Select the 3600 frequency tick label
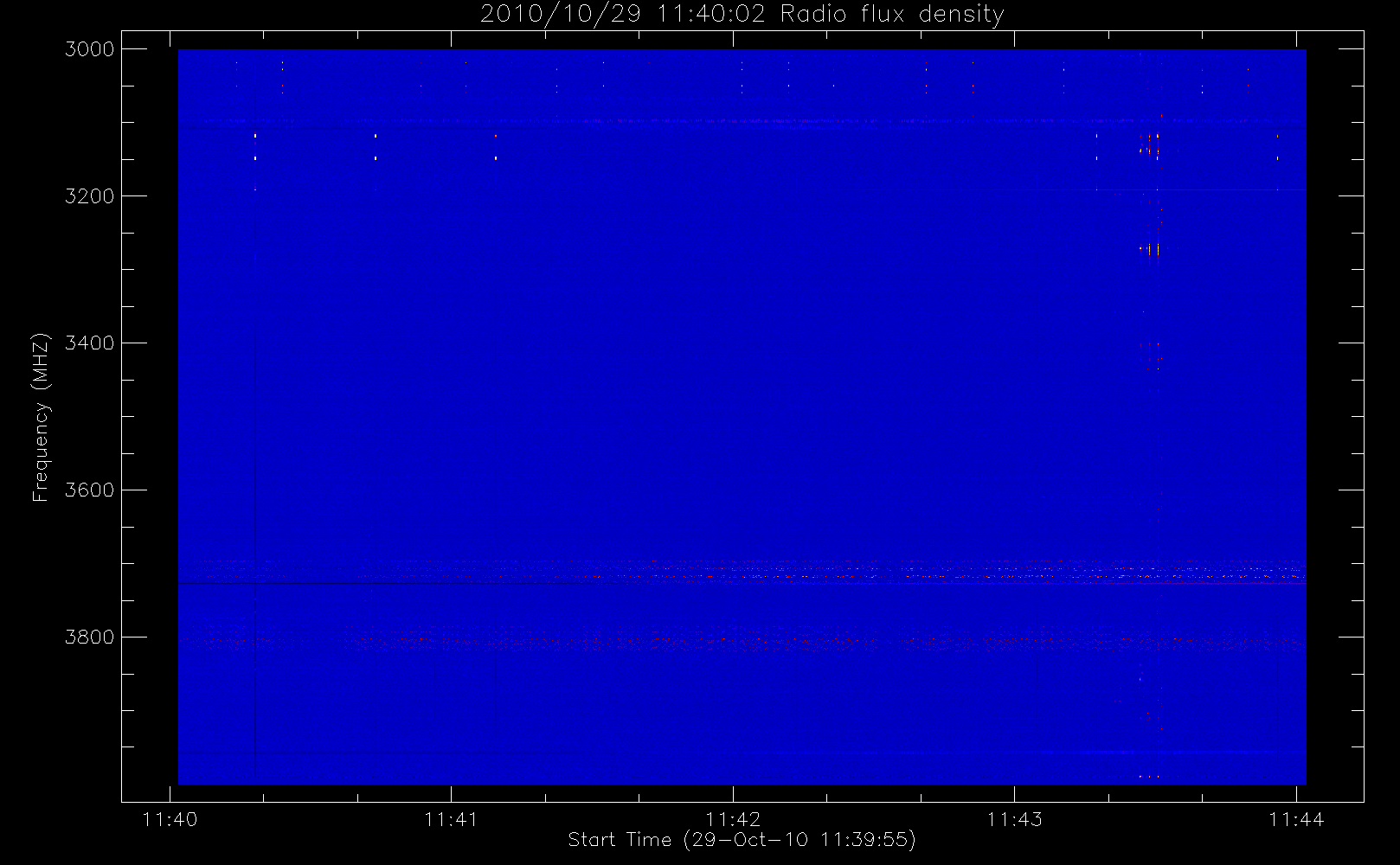This screenshot has width=1400, height=865. click(90, 490)
